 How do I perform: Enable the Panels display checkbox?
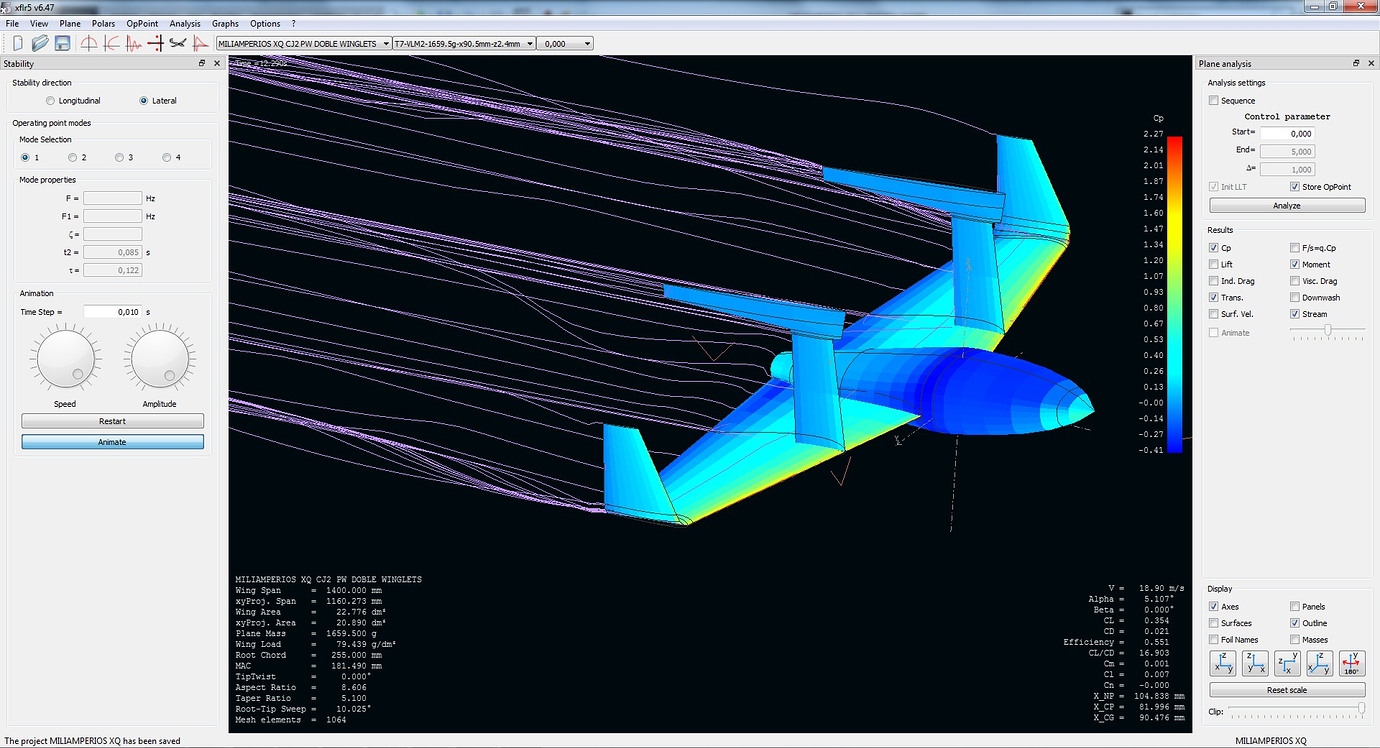click(x=1293, y=606)
